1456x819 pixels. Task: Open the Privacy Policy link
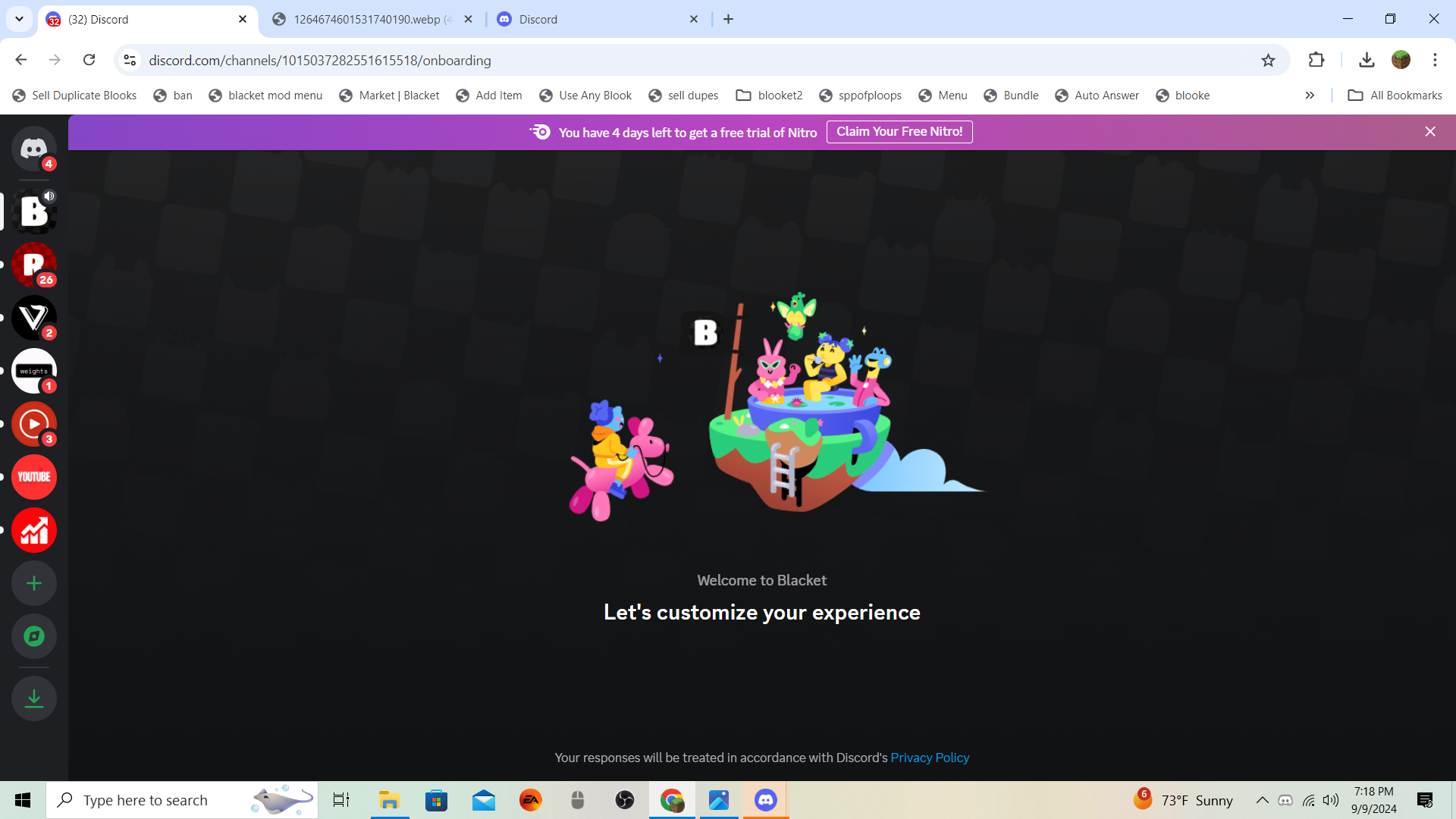click(x=929, y=758)
